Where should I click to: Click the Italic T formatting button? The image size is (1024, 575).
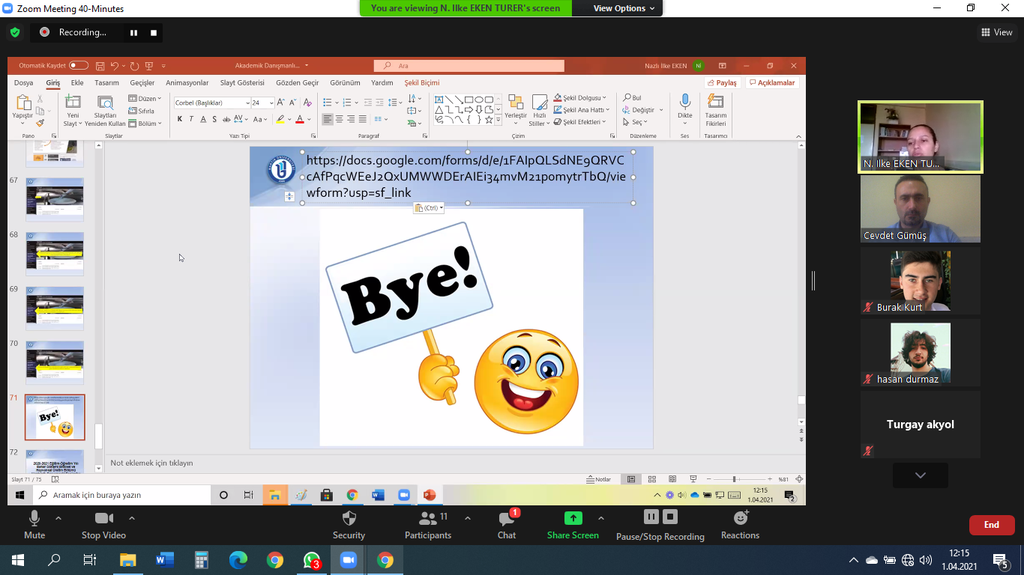pos(191,119)
